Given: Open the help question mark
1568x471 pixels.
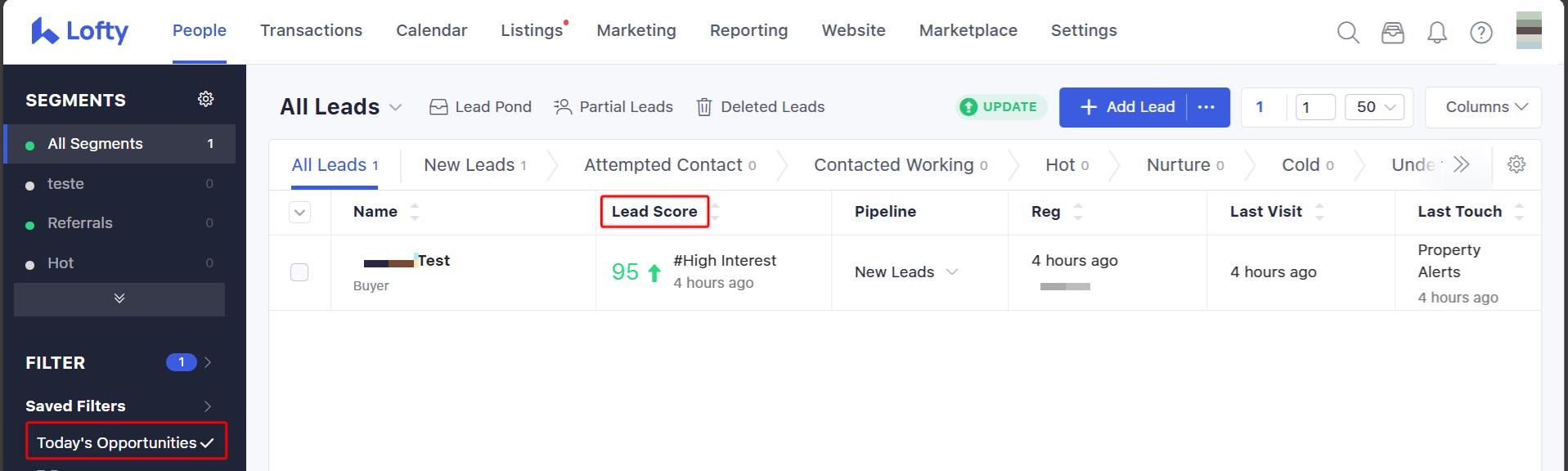Looking at the screenshot, I should point(1480,33).
